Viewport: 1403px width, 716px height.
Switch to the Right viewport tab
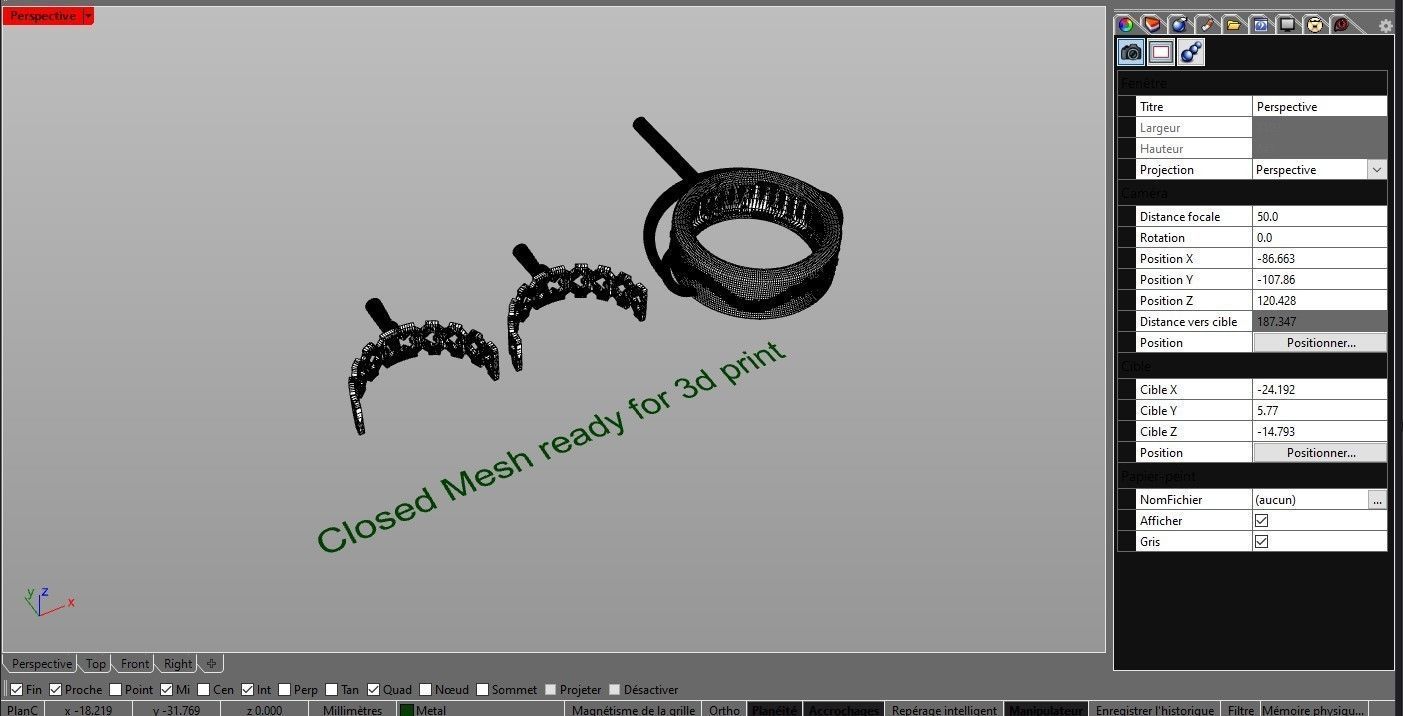(177, 664)
